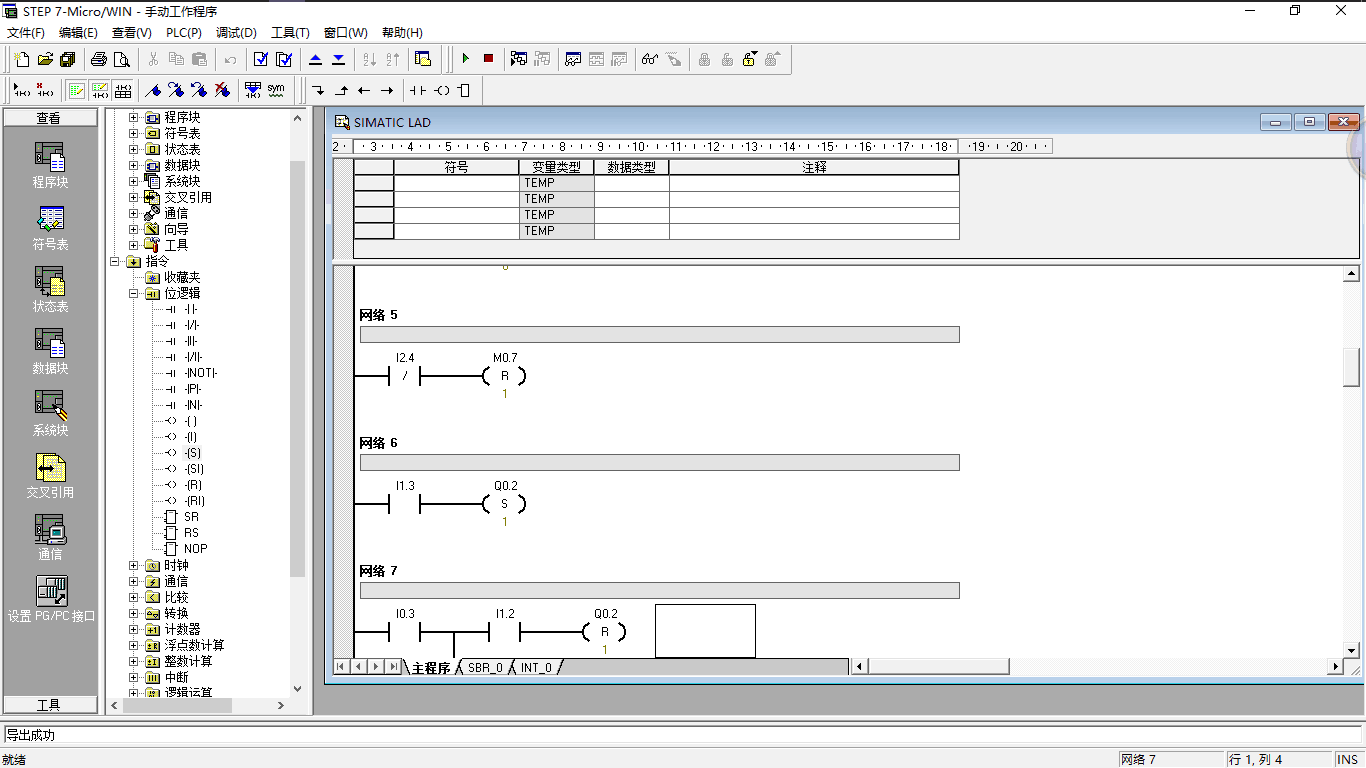Viewport: 1366px width, 768px height.
Task: Go to the next bookmark
Action: tap(176, 90)
